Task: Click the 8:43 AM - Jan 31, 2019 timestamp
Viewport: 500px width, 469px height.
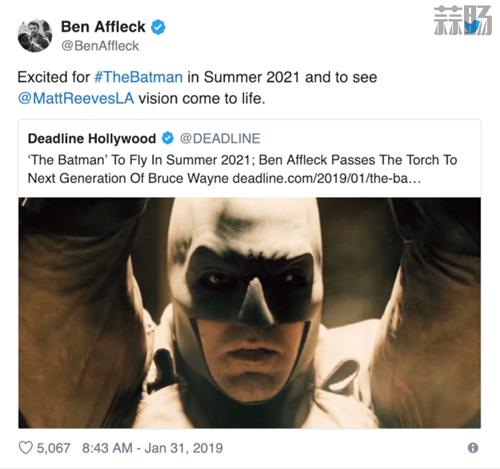Action: click(152, 448)
